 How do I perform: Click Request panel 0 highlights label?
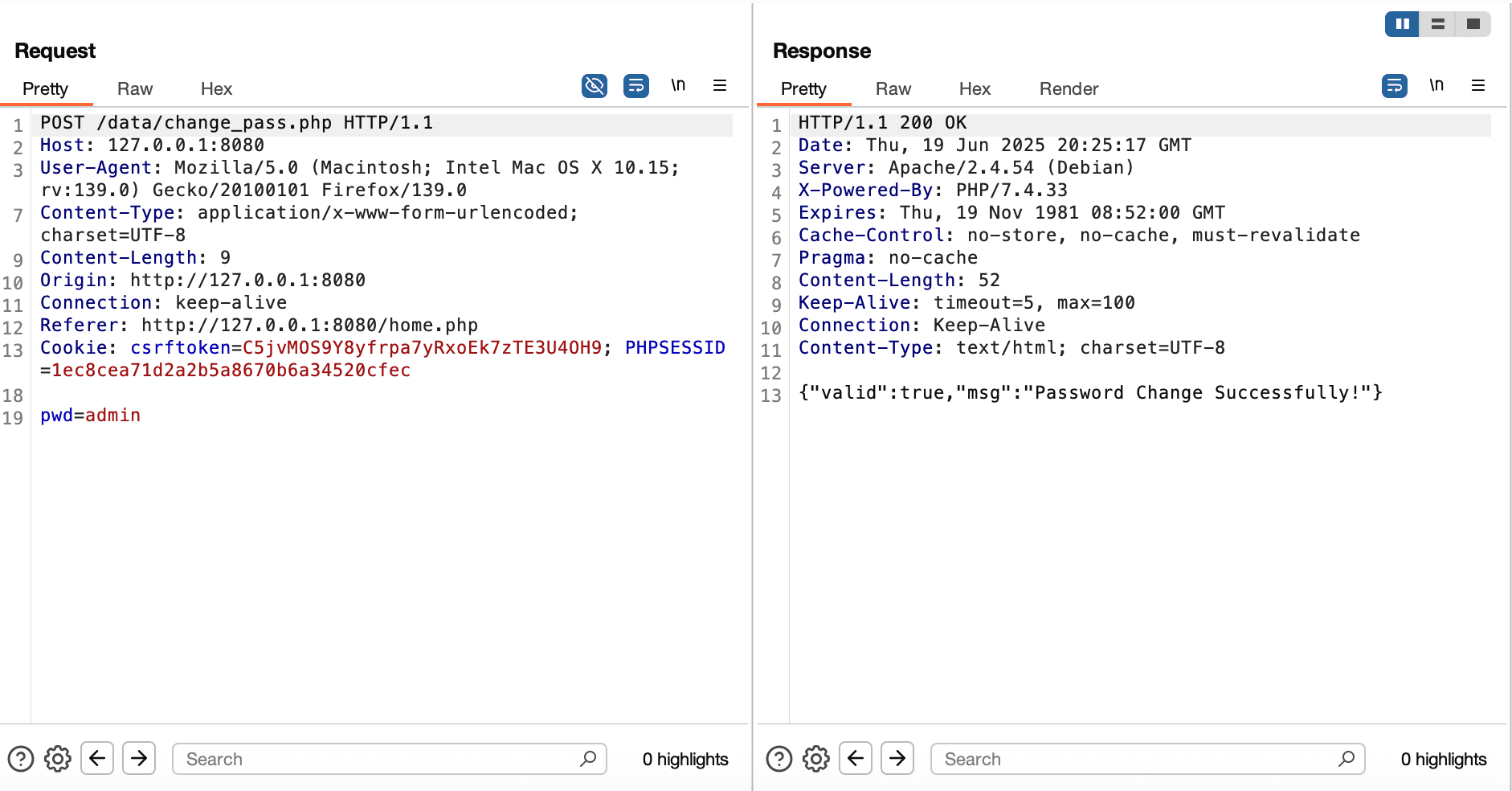click(x=685, y=759)
